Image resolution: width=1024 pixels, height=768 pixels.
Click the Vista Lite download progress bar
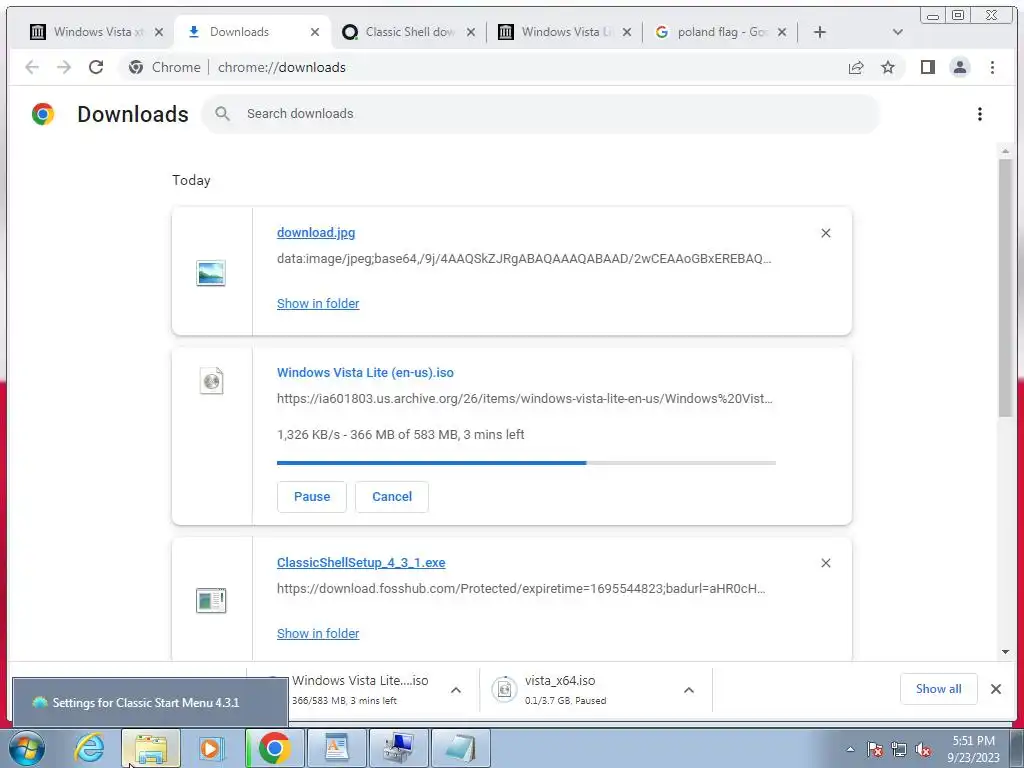(526, 463)
